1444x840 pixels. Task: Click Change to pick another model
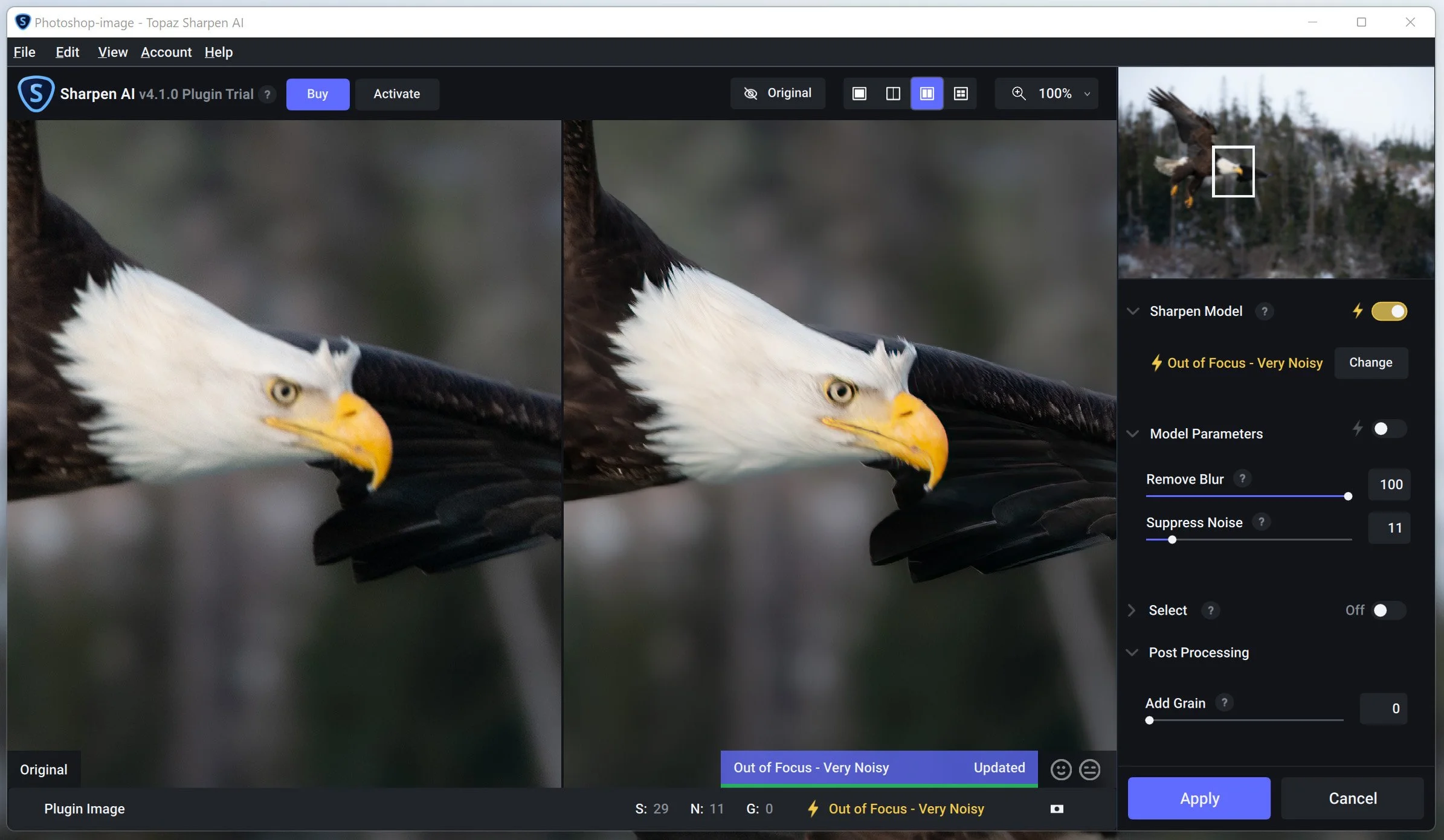1370,362
